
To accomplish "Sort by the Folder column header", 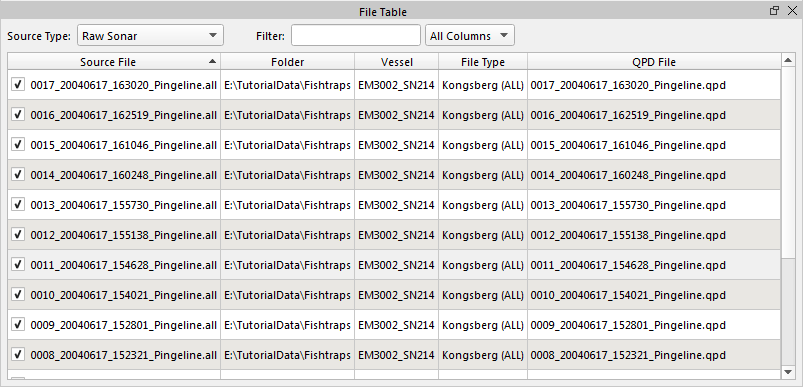I will tap(287, 61).
